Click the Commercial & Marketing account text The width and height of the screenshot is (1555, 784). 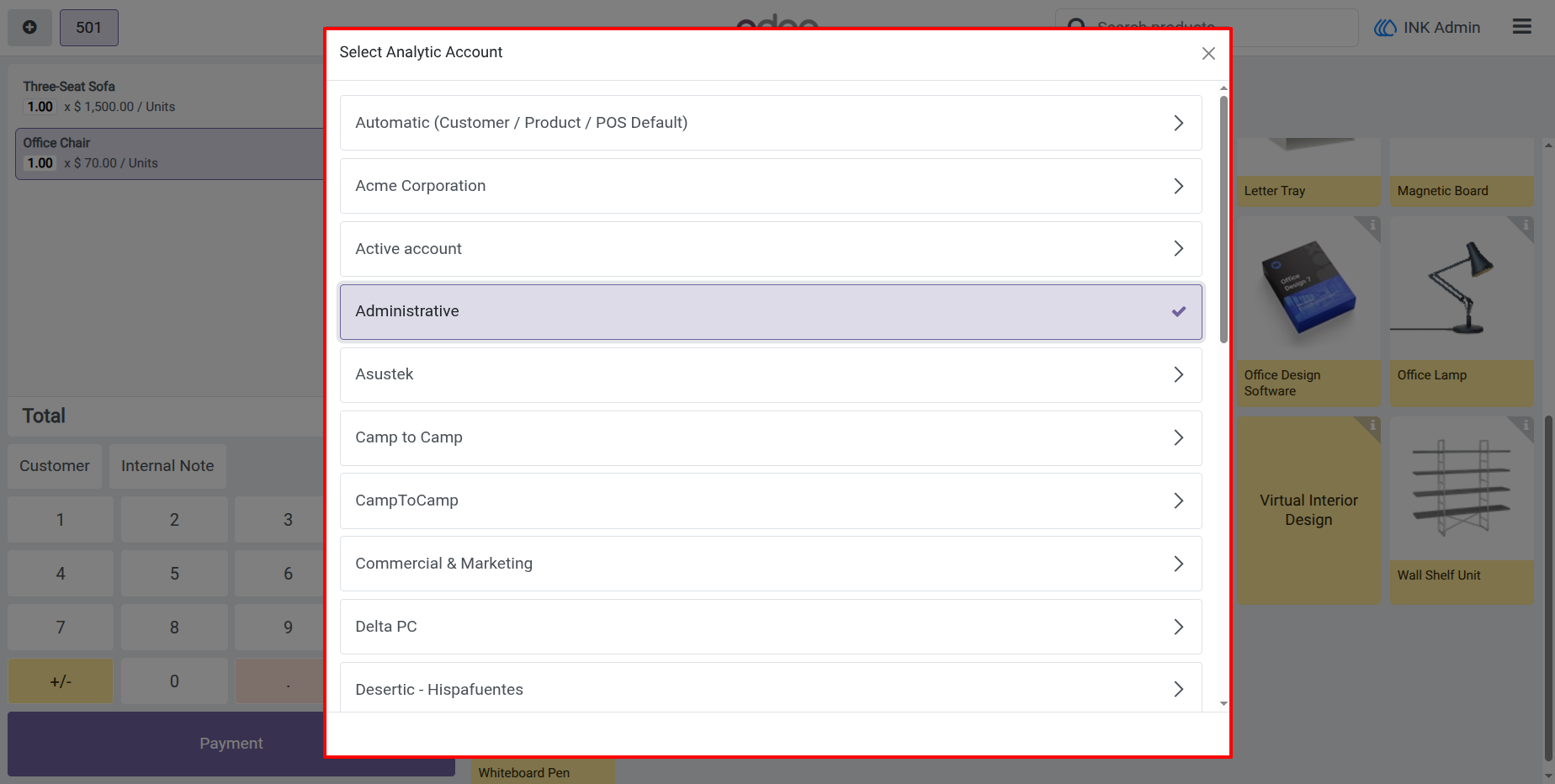pyautogui.click(x=443, y=564)
